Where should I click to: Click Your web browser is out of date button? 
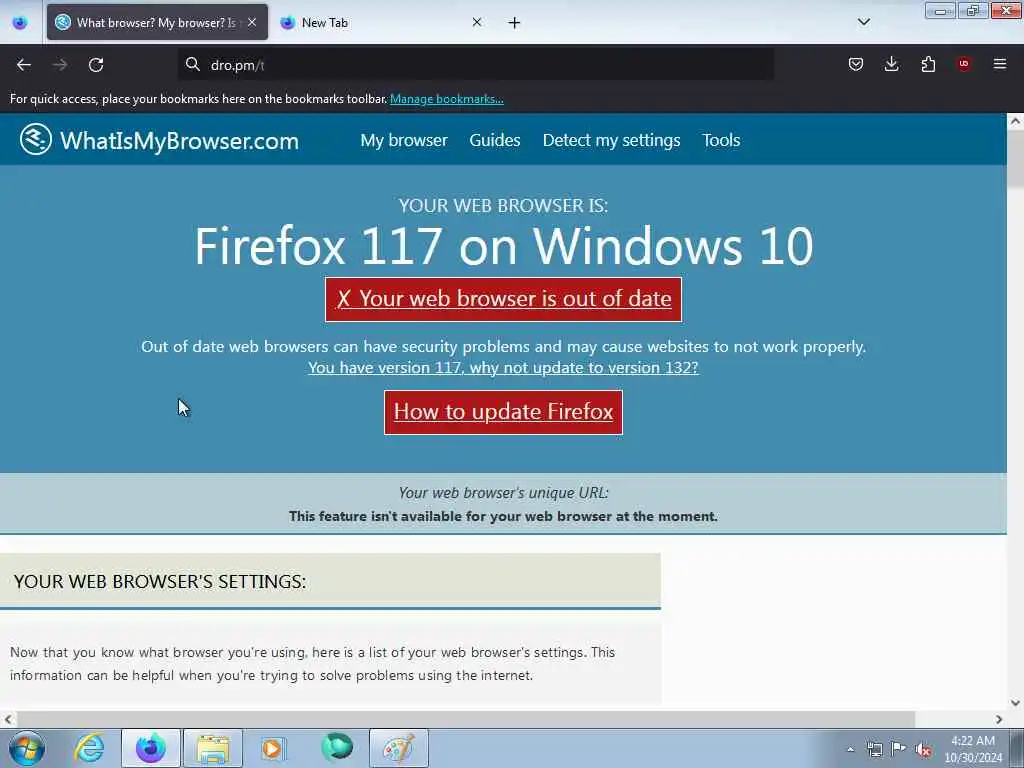click(504, 300)
